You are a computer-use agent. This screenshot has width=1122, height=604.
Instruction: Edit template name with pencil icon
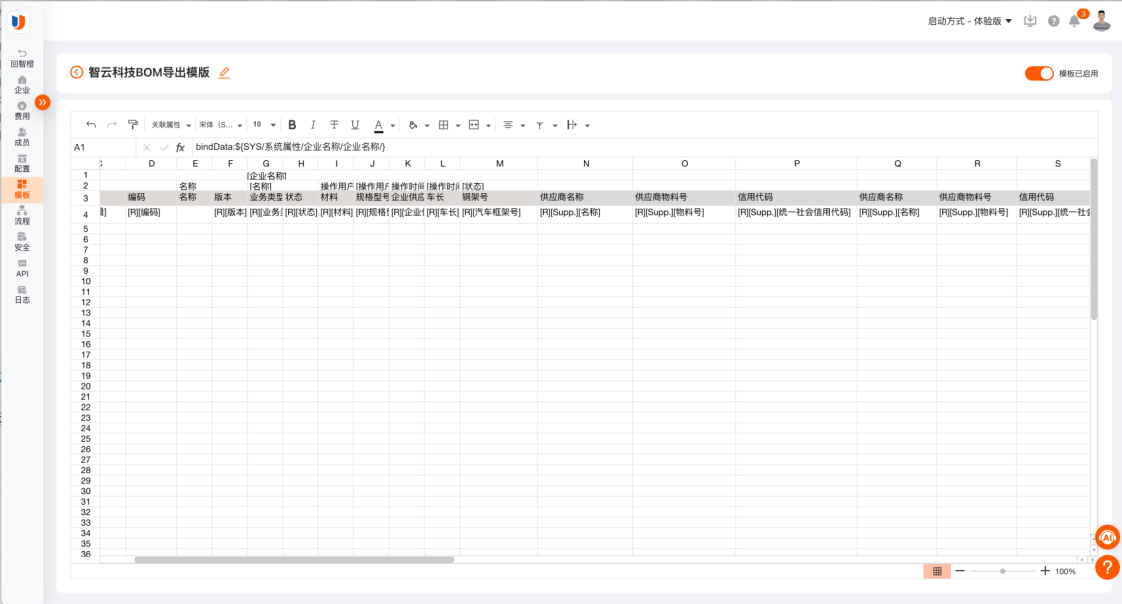224,72
